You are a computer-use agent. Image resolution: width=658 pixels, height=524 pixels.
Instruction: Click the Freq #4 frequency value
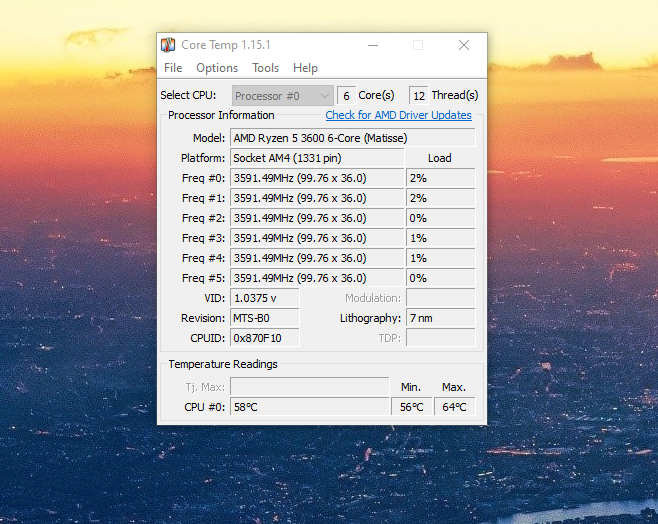point(317,258)
